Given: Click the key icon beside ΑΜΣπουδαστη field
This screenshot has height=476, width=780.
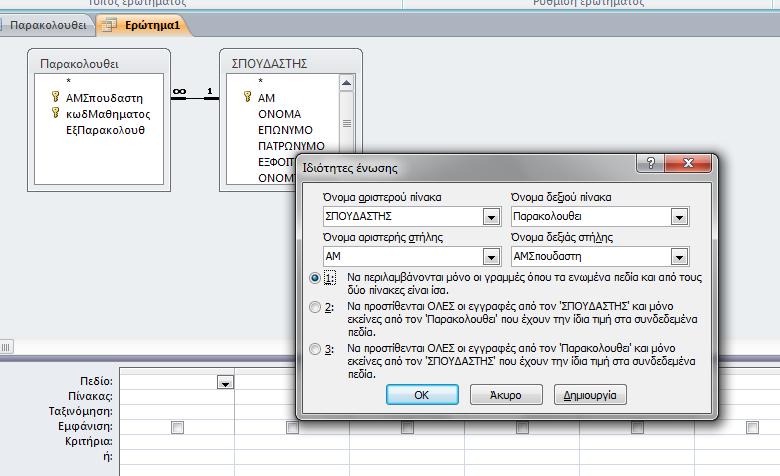Looking at the screenshot, I should pyautogui.click(x=56, y=96).
